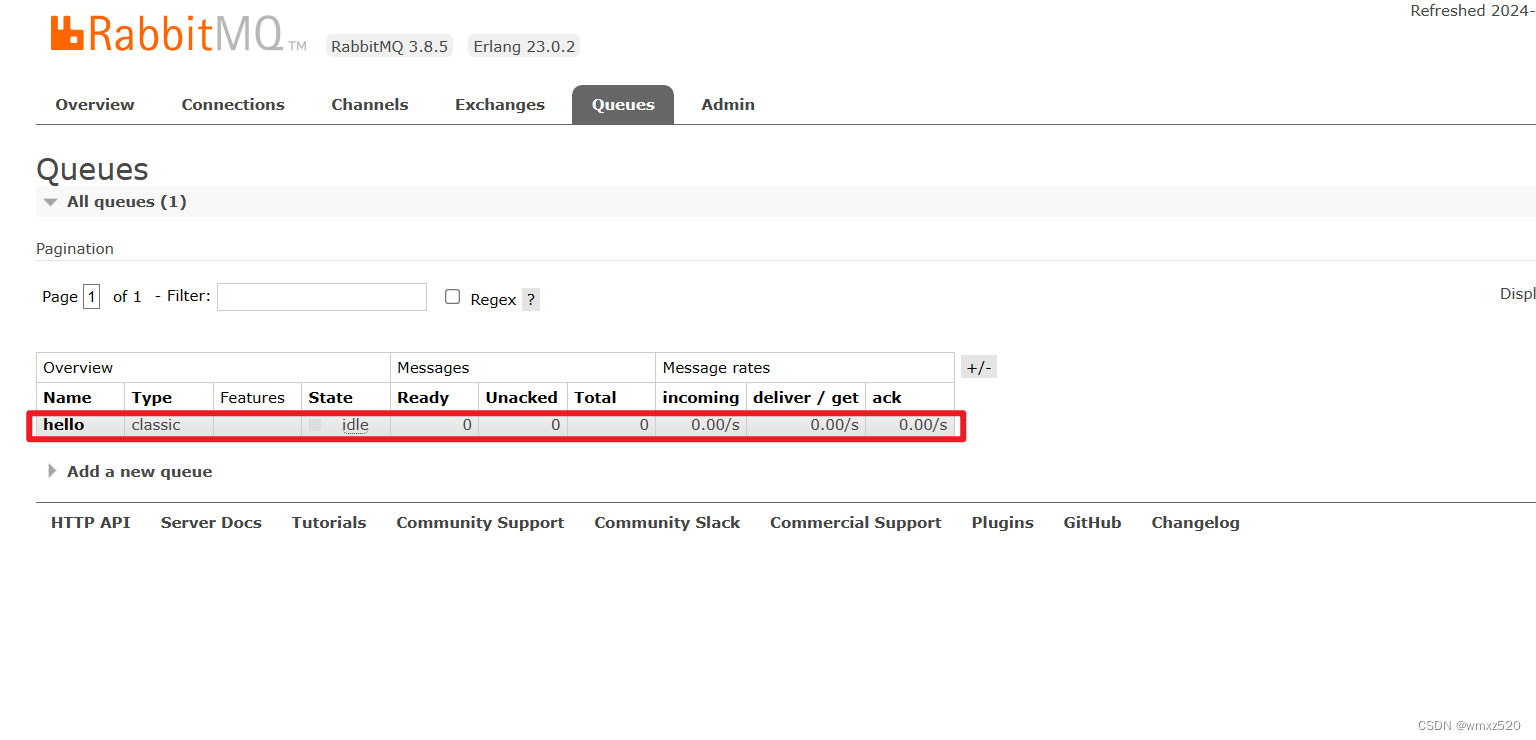Open the Server Docs link
The width and height of the screenshot is (1536, 740).
[211, 523]
